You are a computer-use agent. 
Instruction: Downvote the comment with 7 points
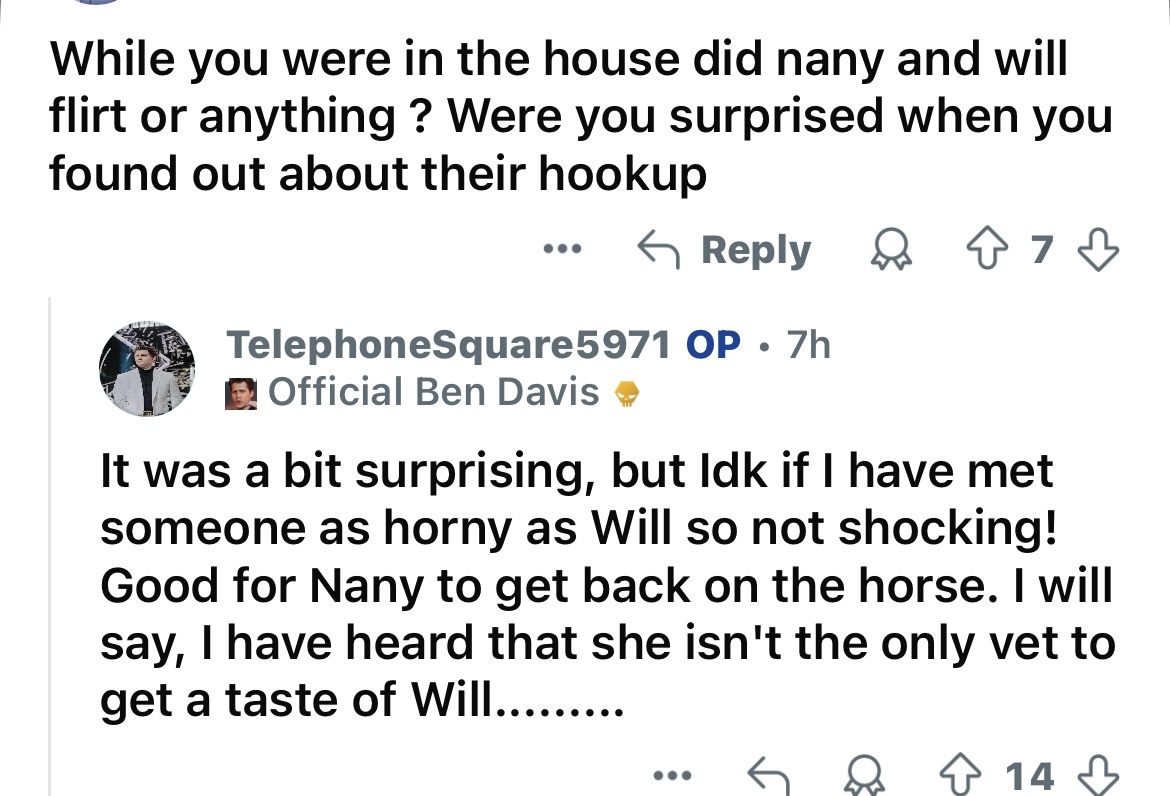[1099, 249]
